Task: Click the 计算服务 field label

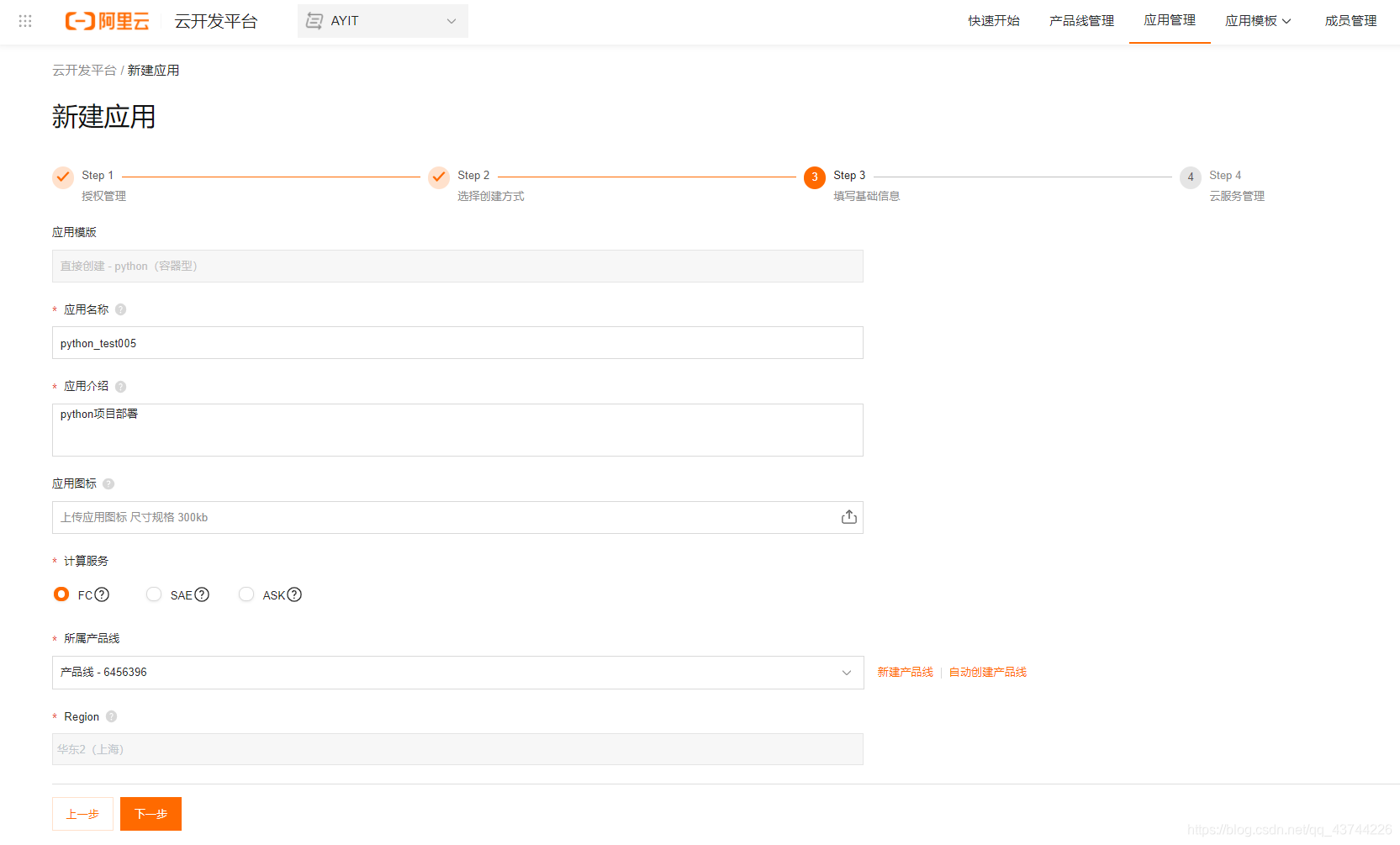Action: pyautogui.click(x=86, y=561)
